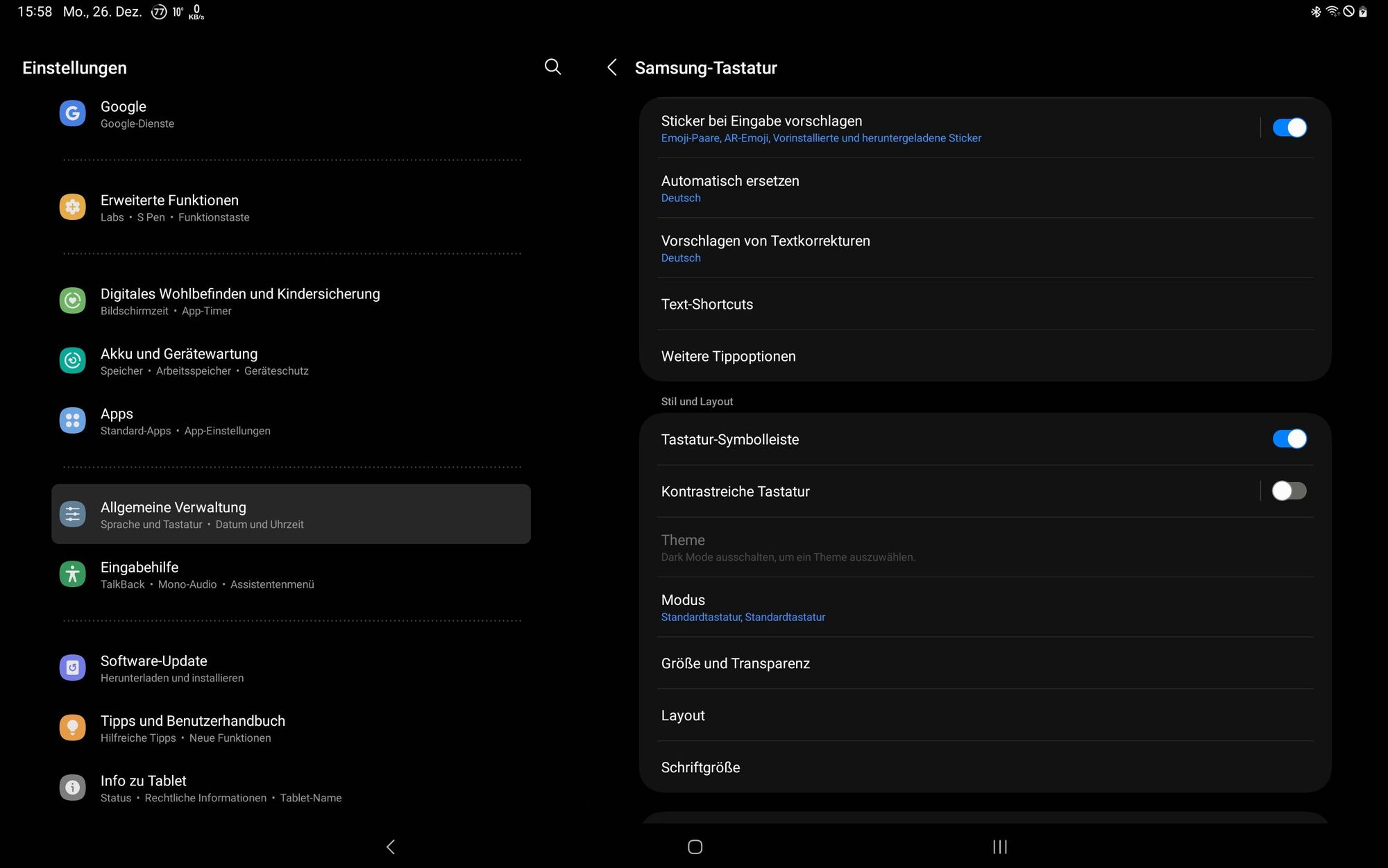Enable Kontrastreiche Tastatur switch
Viewport: 1388px width, 868px height.
[1289, 491]
